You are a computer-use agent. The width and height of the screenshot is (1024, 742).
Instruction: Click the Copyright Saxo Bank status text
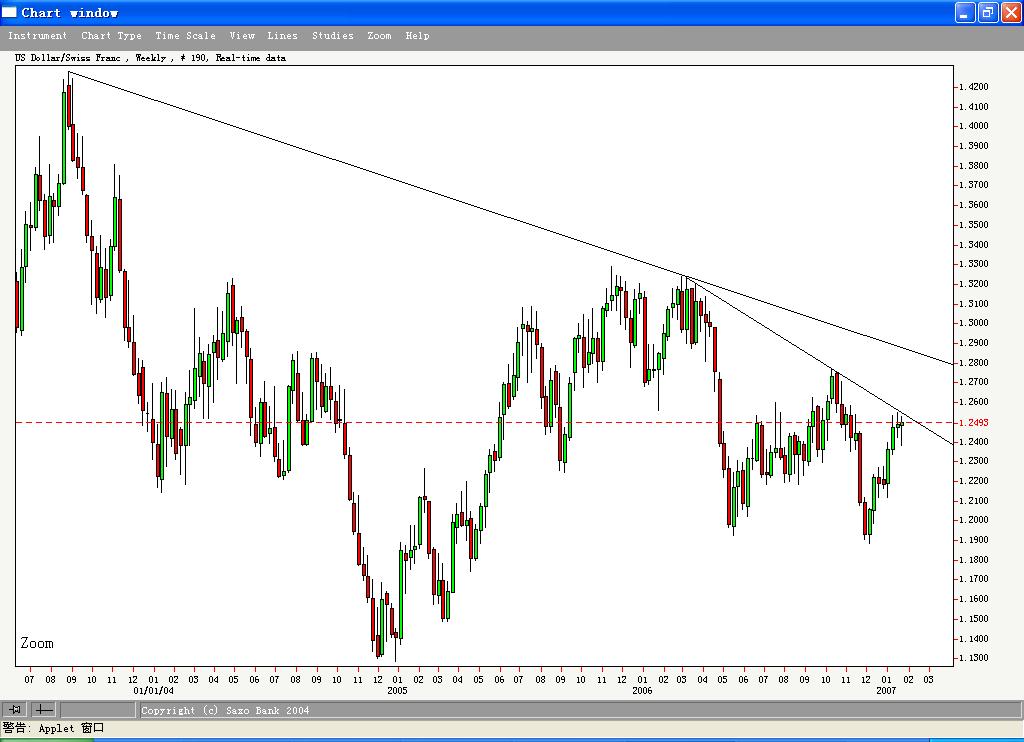(x=225, y=710)
